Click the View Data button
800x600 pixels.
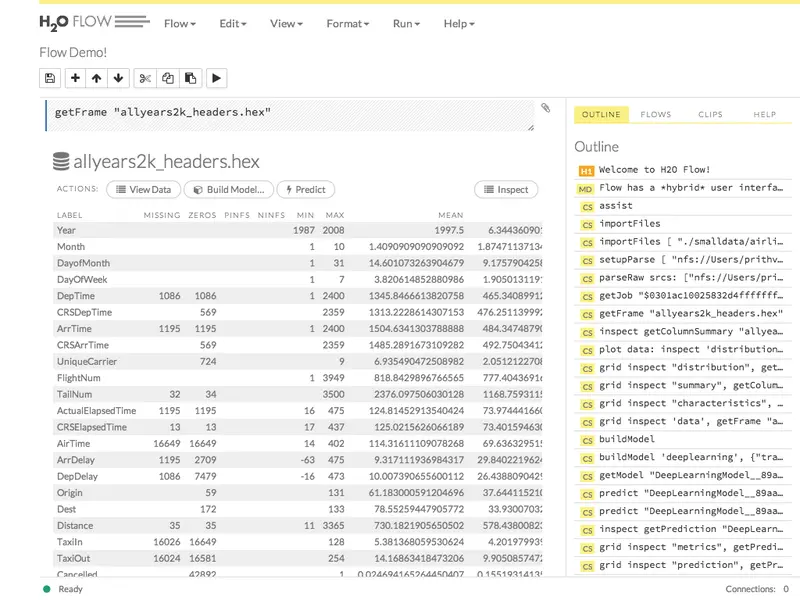pyautogui.click(x=143, y=189)
